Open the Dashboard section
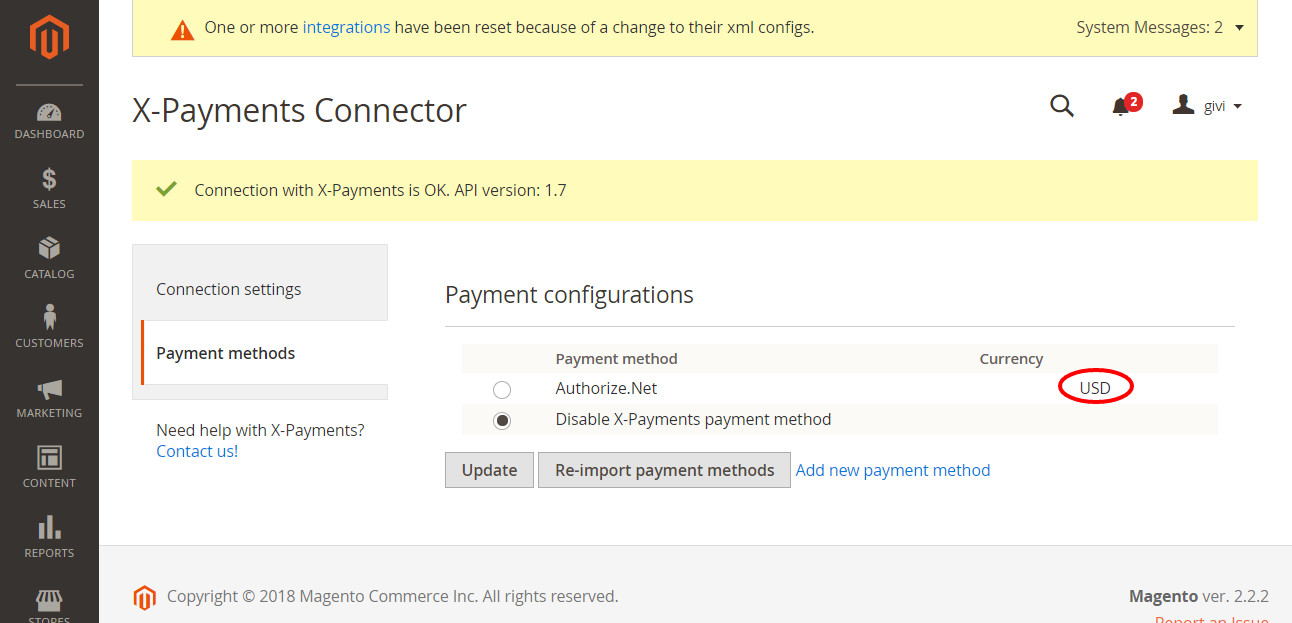Image resolution: width=1292 pixels, height=623 pixels. click(49, 121)
